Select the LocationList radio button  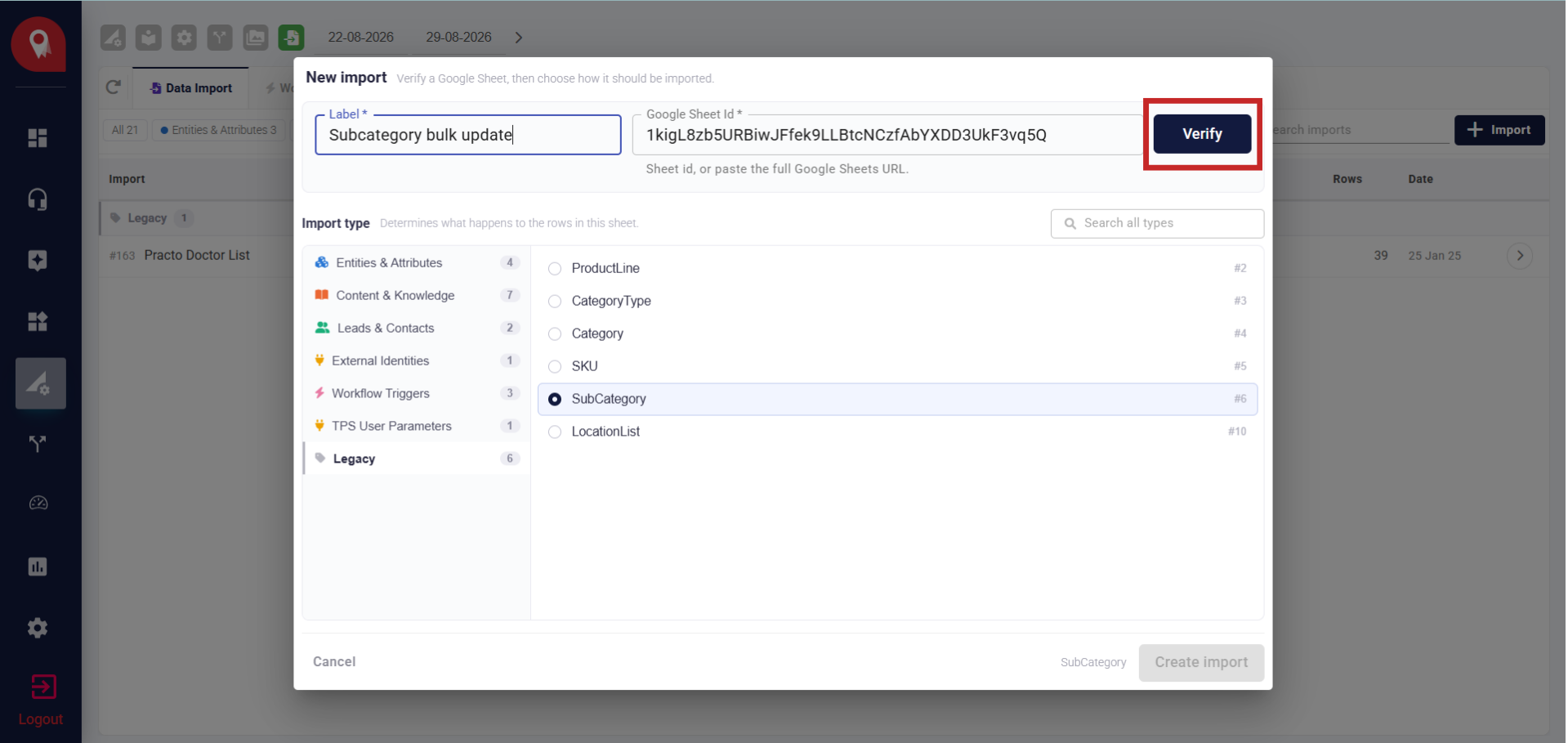pyautogui.click(x=555, y=432)
